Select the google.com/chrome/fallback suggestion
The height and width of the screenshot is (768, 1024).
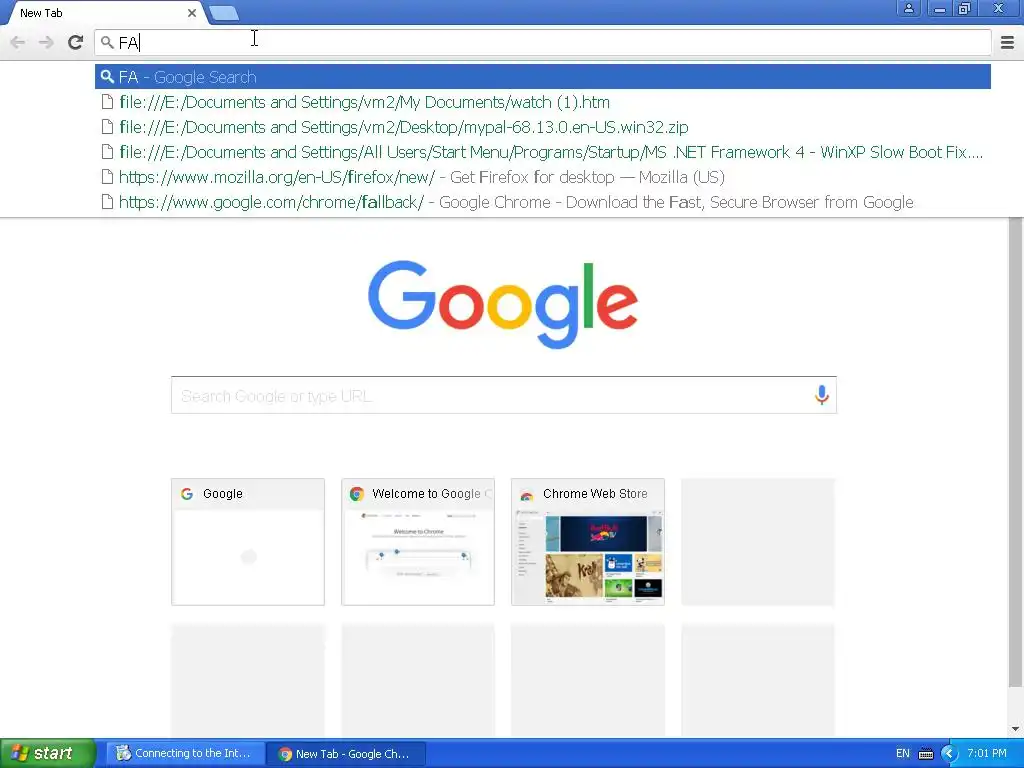point(543,202)
